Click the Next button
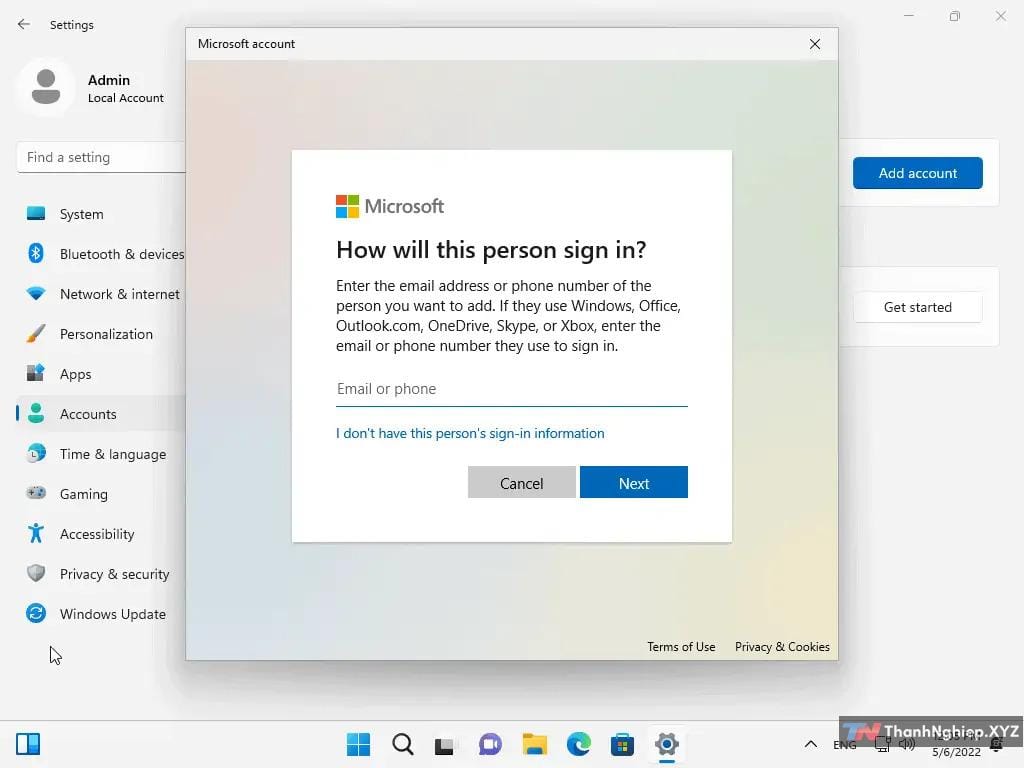 (x=633, y=483)
